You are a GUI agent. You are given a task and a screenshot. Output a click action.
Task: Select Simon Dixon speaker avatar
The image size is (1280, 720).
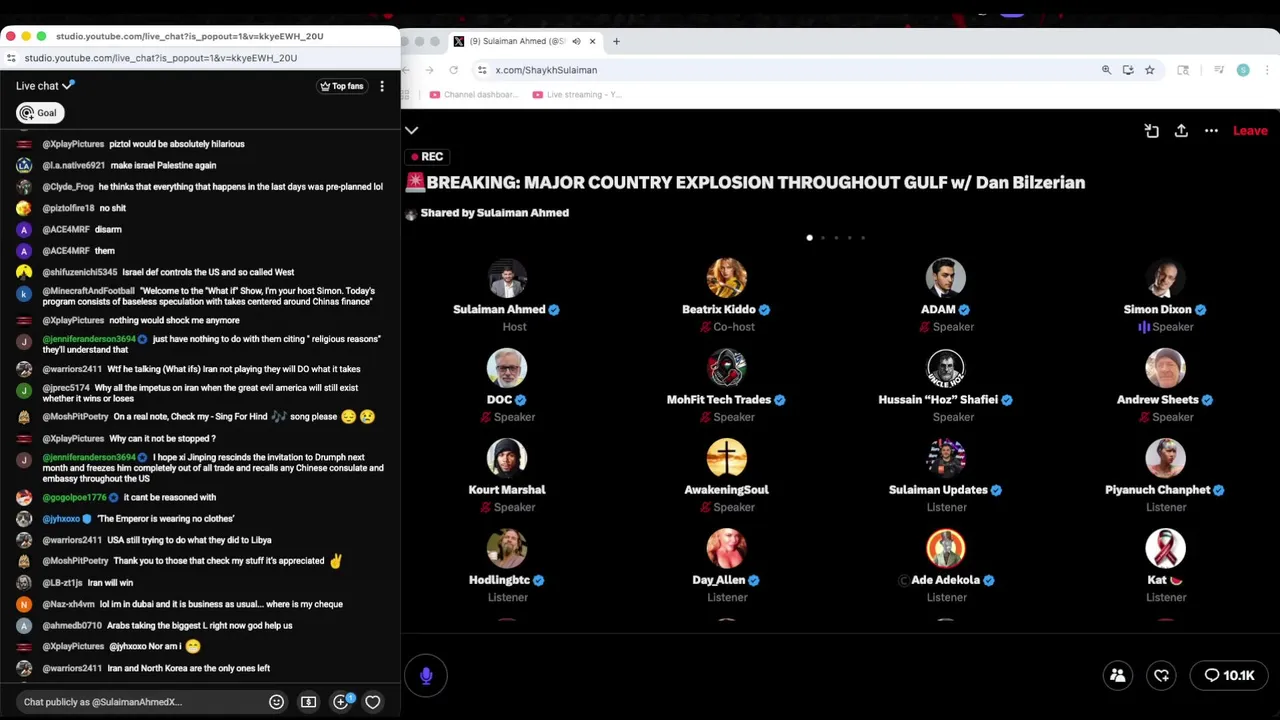(1165, 278)
